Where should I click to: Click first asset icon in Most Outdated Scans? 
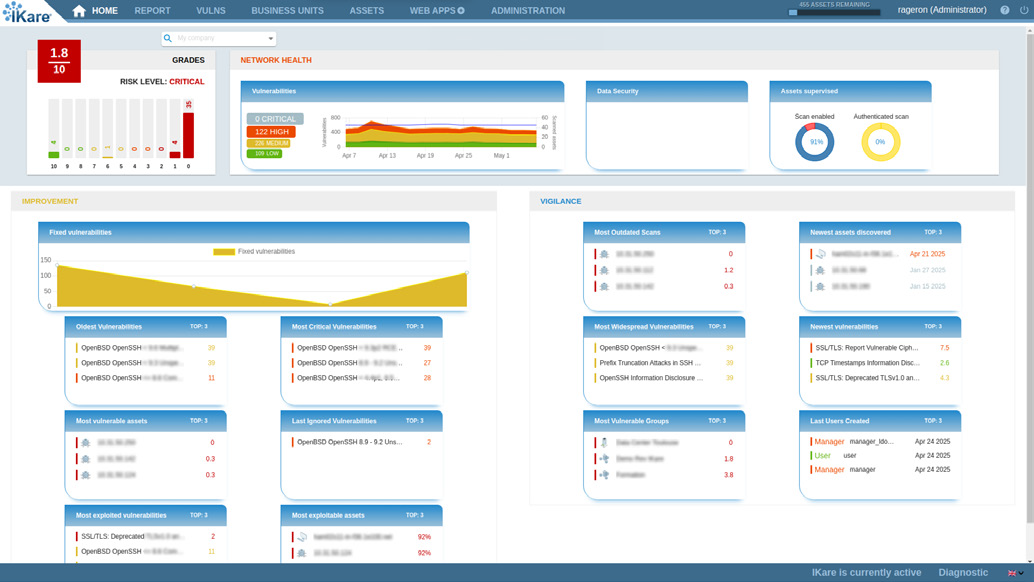coord(604,254)
